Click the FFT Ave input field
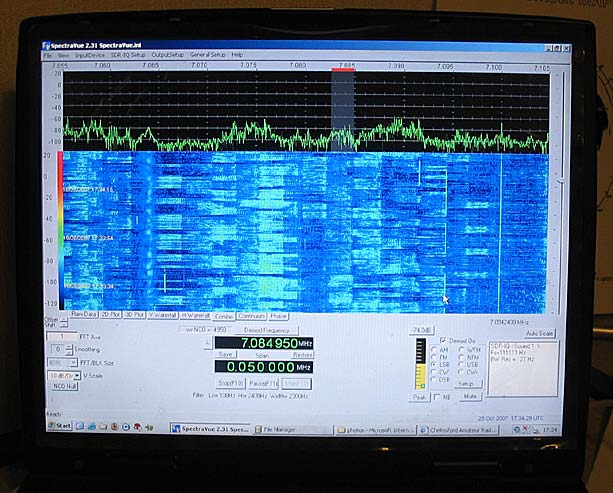This screenshot has height=493, width=613. [x=61, y=336]
